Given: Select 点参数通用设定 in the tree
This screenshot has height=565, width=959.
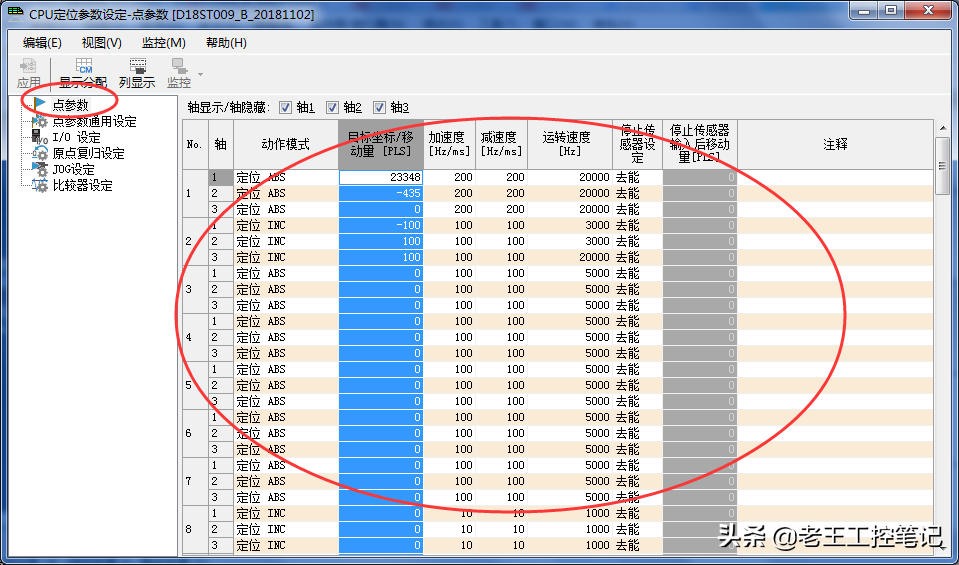Looking at the screenshot, I should pyautogui.click(x=94, y=121).
